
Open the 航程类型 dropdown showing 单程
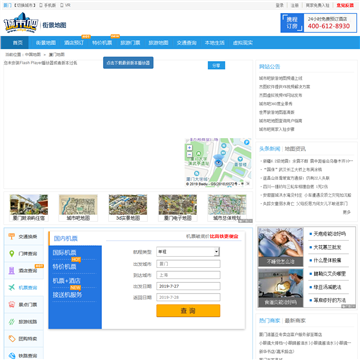[188, 252]
